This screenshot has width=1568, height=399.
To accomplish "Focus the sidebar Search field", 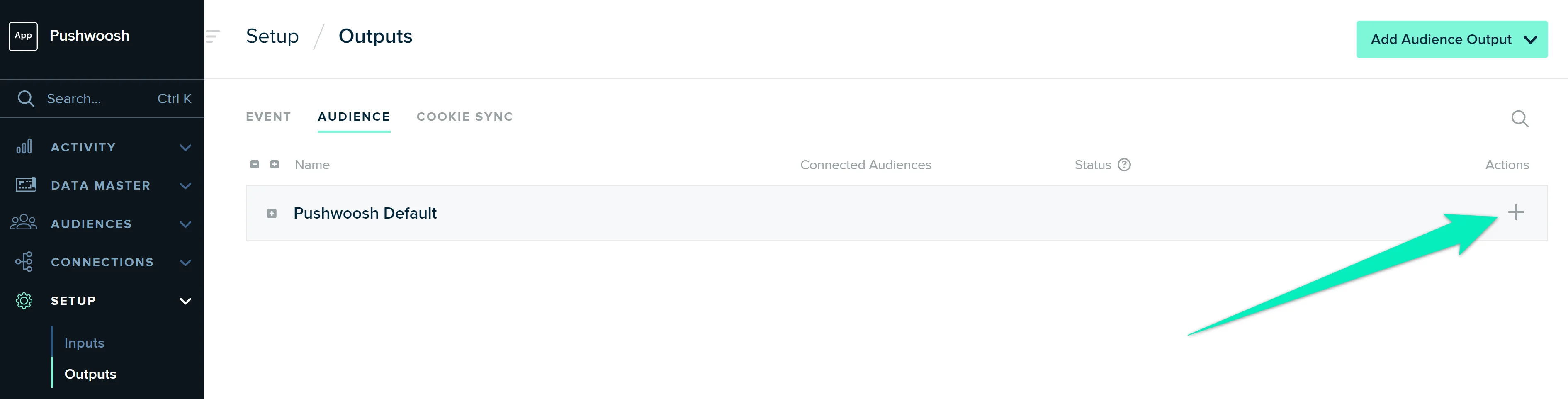I will click(97, 99).
